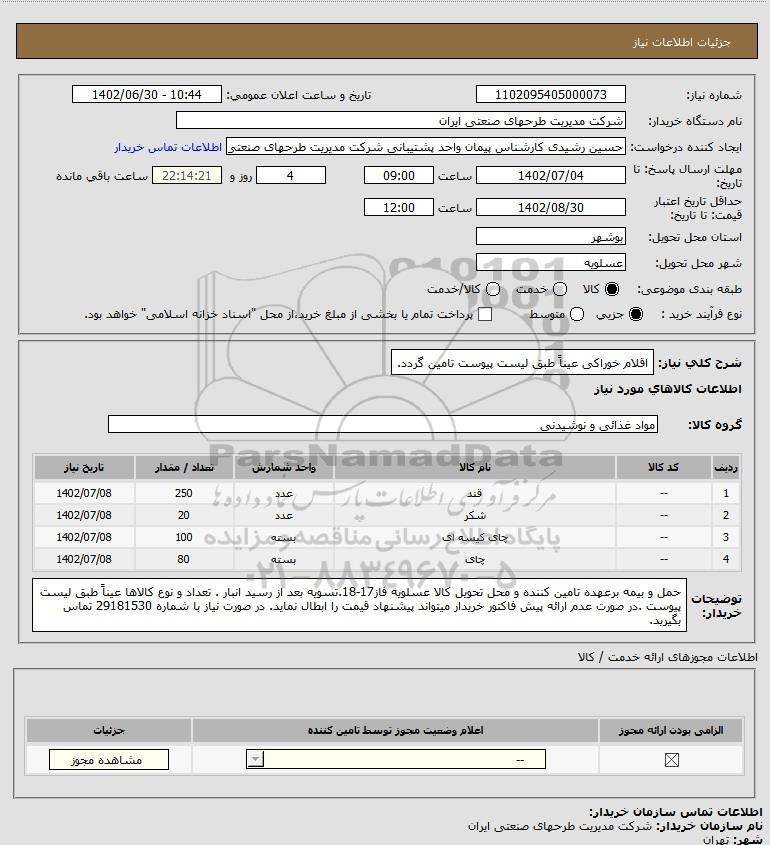Screen dimensions: 770x845
Task: Click the remaining time field 22:14:21
Action: pos(186,175)
